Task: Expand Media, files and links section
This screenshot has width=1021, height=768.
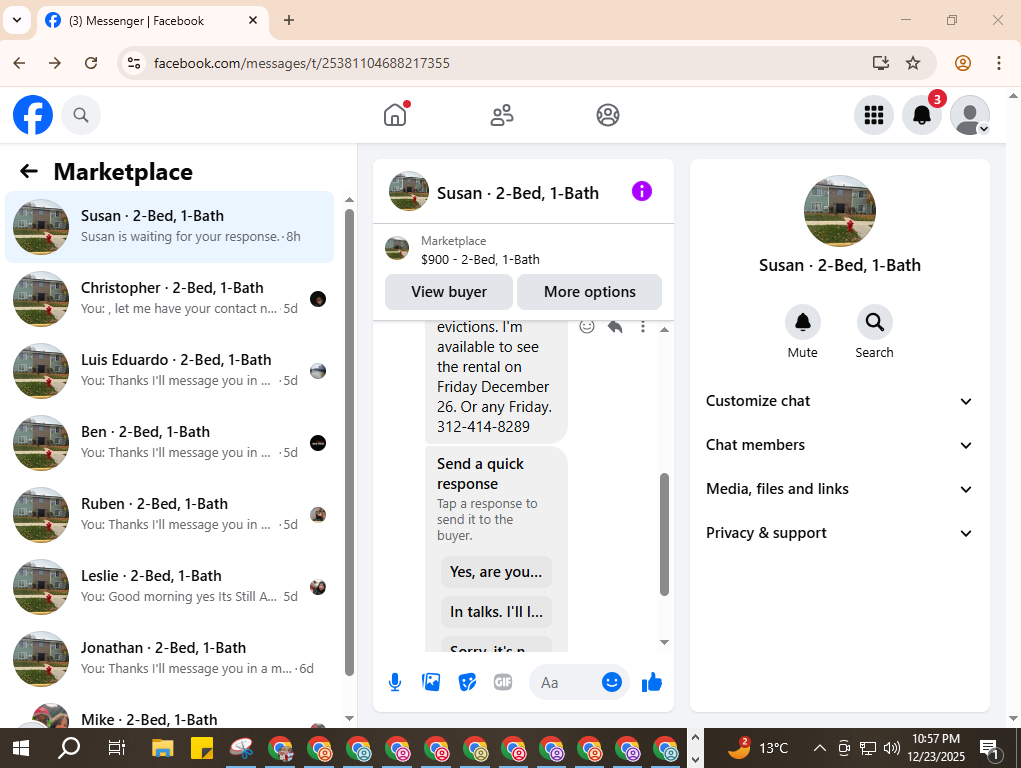Action: pyautogui.click(x=839, y=489)
